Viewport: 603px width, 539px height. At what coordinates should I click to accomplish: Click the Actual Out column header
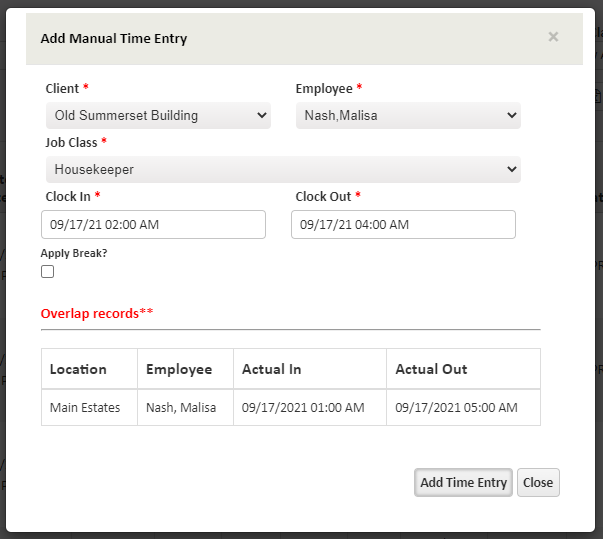click(x=431, y=369)
